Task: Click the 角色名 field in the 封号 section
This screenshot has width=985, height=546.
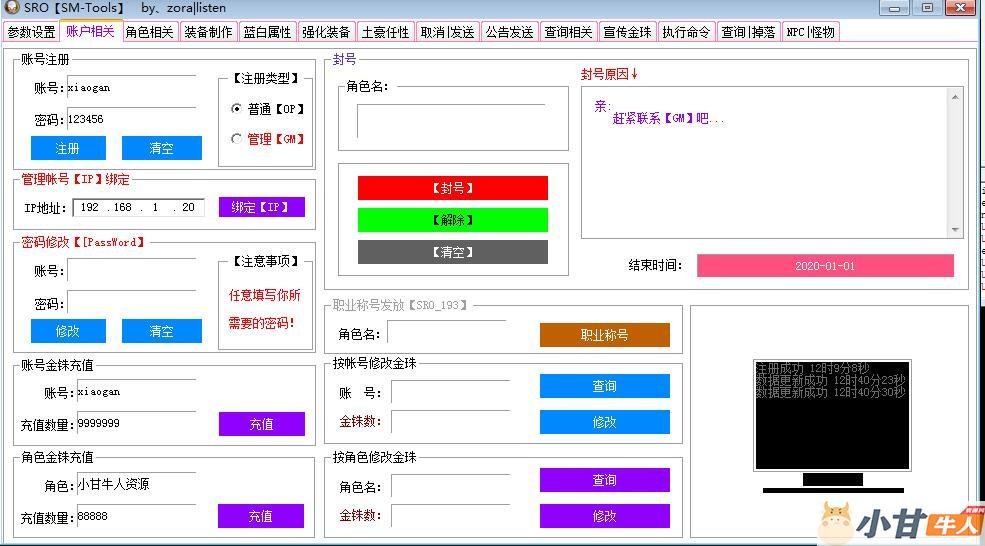Action: [x=452, y=121]
